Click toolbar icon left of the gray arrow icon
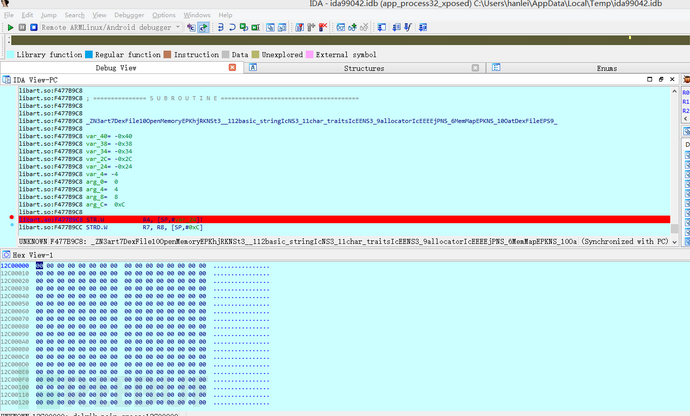The width and height of the screenshot is (690, 416). (x=300, y=27)
